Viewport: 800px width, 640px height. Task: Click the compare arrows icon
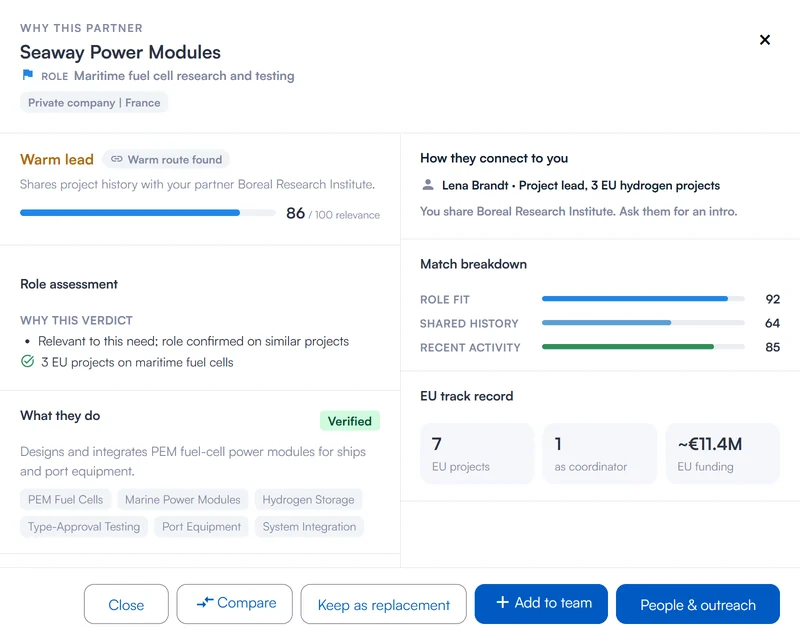pos(205,603)
